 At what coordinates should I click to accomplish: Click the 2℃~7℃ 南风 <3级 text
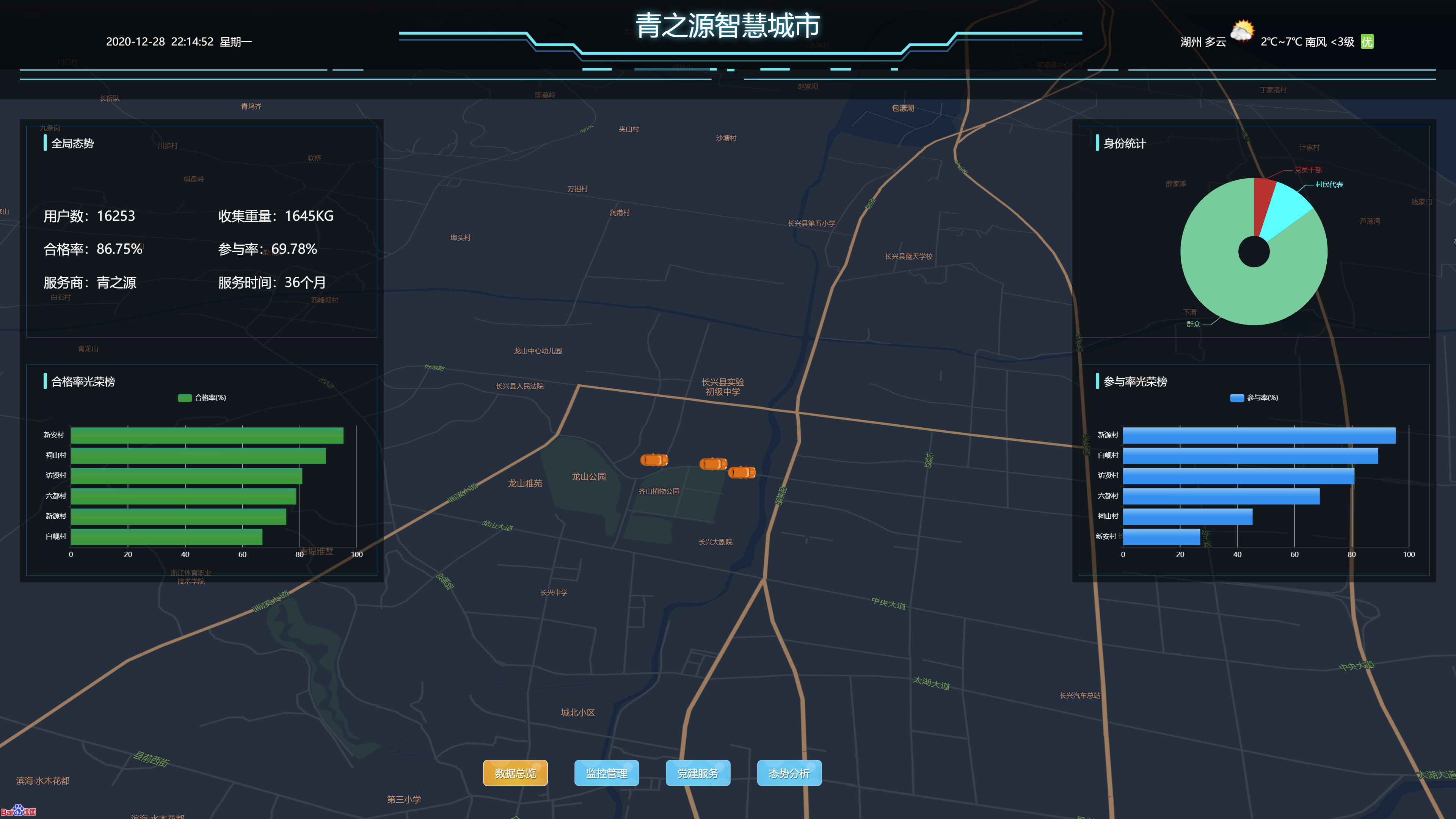pyautogui.click(x=1307, y=41)
